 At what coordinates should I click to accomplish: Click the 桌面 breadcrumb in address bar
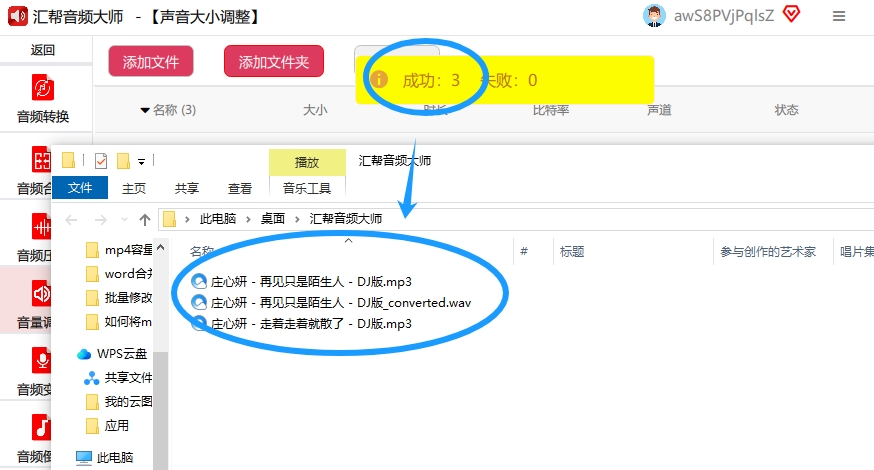click(273, 219)
